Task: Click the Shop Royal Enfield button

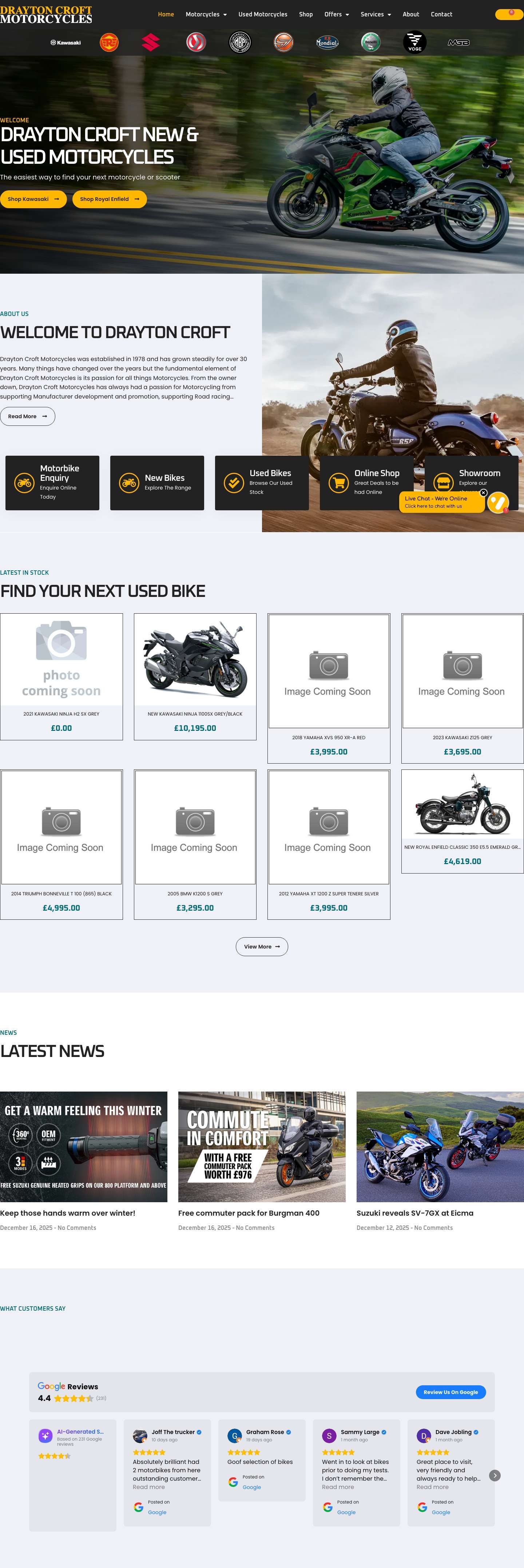Action: click(x=110, y=199)
